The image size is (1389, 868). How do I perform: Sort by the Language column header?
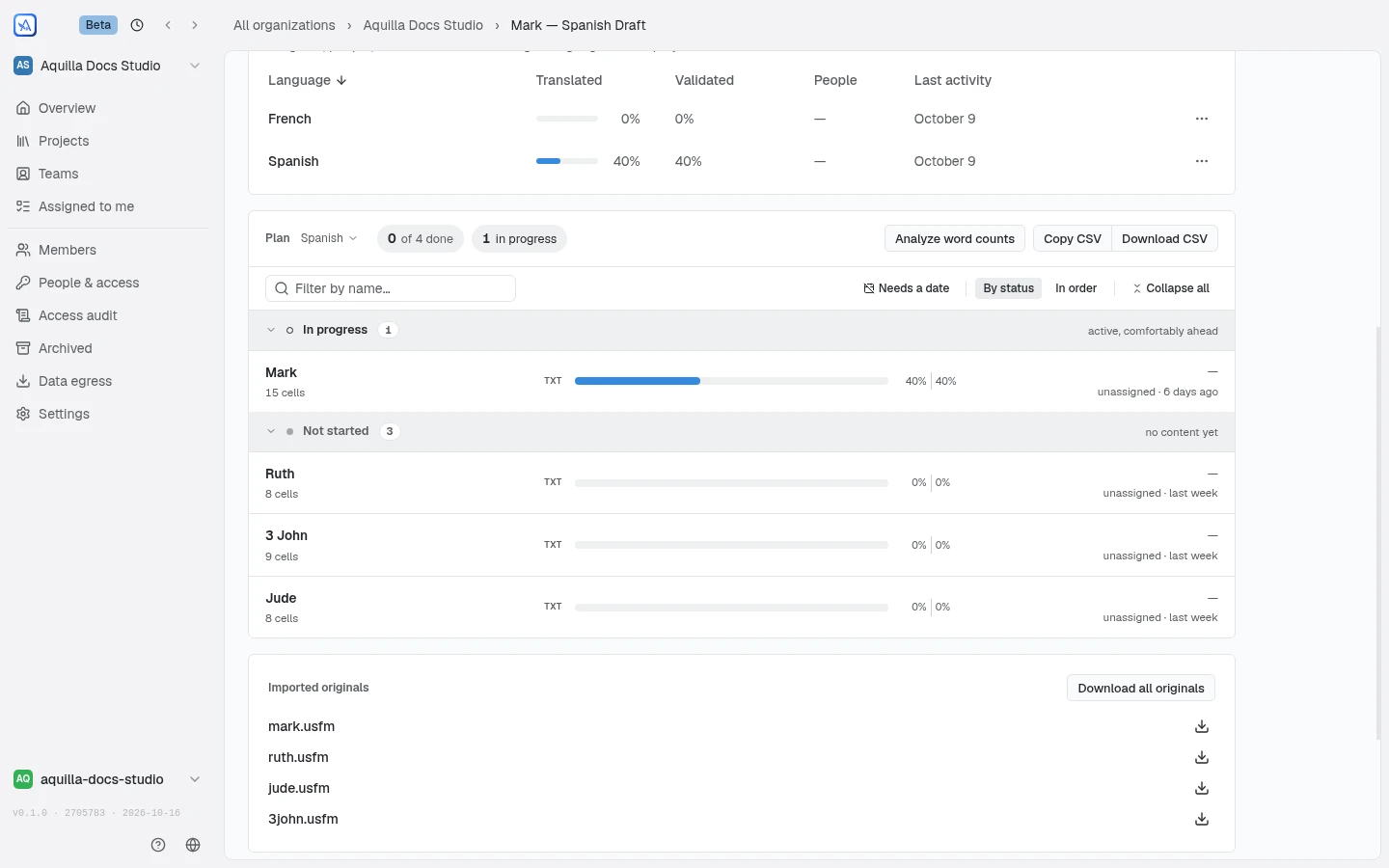tap(307, 80)
